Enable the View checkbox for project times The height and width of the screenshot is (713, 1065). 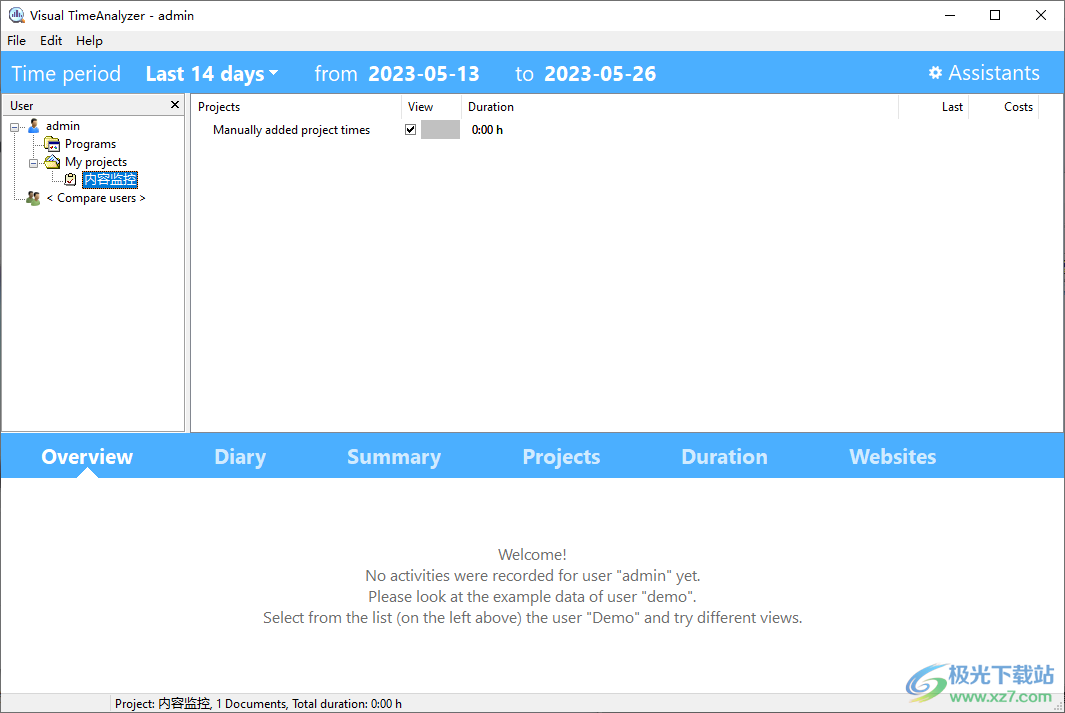410,129
